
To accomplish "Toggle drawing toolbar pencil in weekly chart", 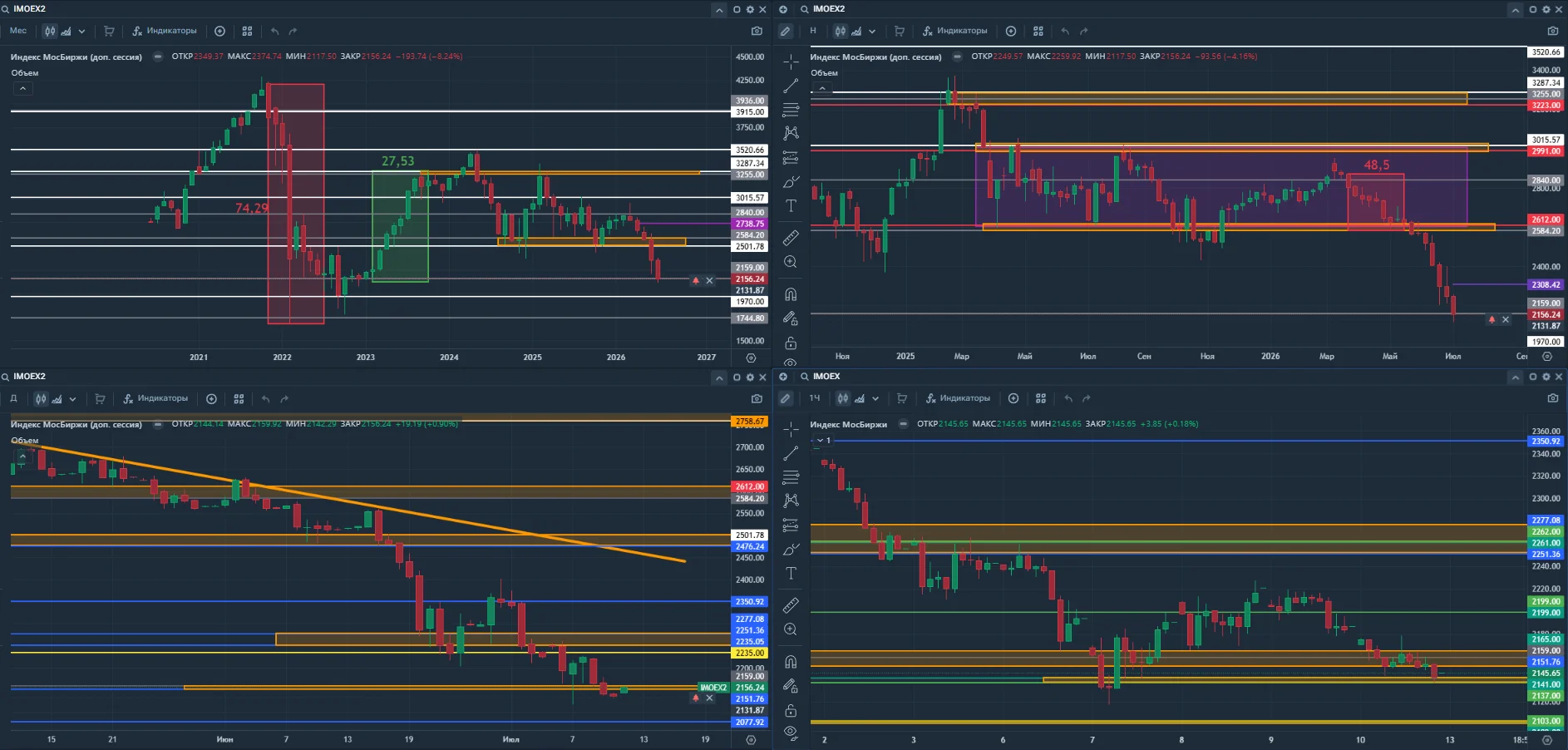I will click(785, 31).
